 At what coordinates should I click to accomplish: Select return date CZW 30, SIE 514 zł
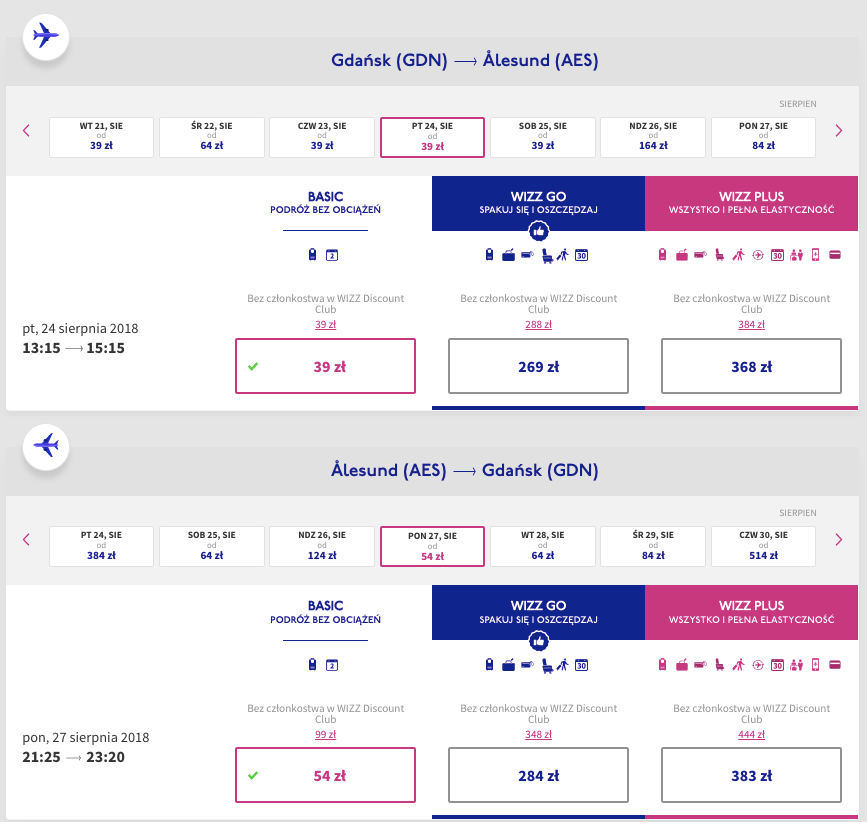pos(763,546)
